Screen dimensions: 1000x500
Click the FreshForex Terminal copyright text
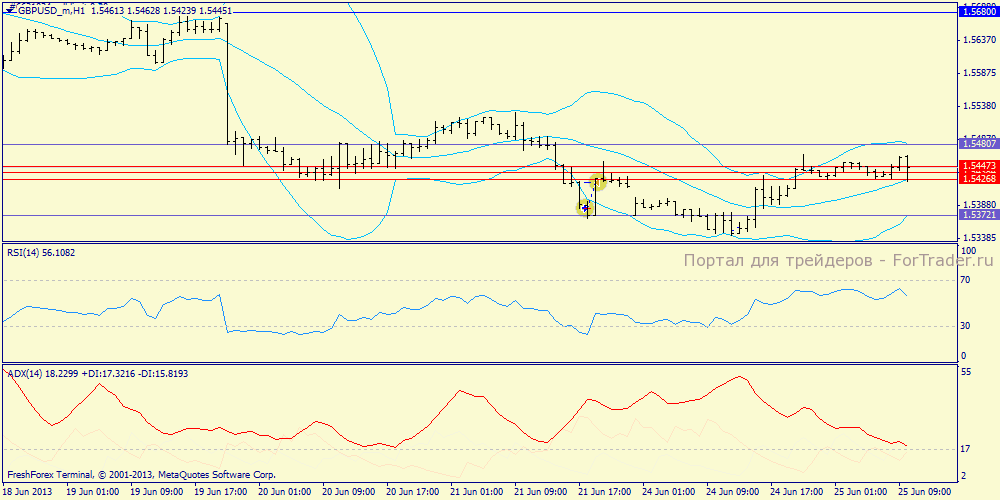click(141, 475)
